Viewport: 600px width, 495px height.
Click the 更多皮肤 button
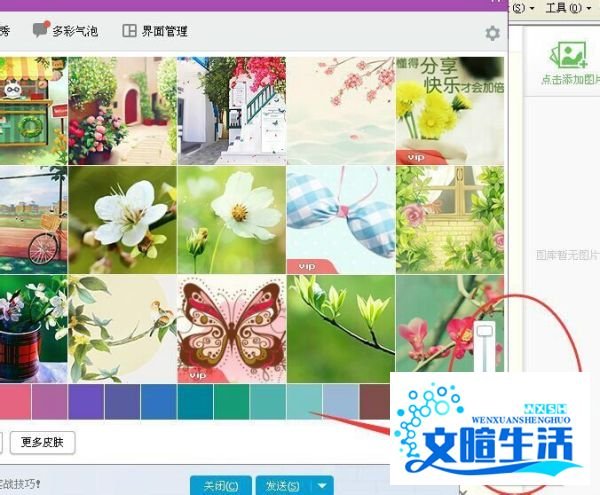point(42,442)
